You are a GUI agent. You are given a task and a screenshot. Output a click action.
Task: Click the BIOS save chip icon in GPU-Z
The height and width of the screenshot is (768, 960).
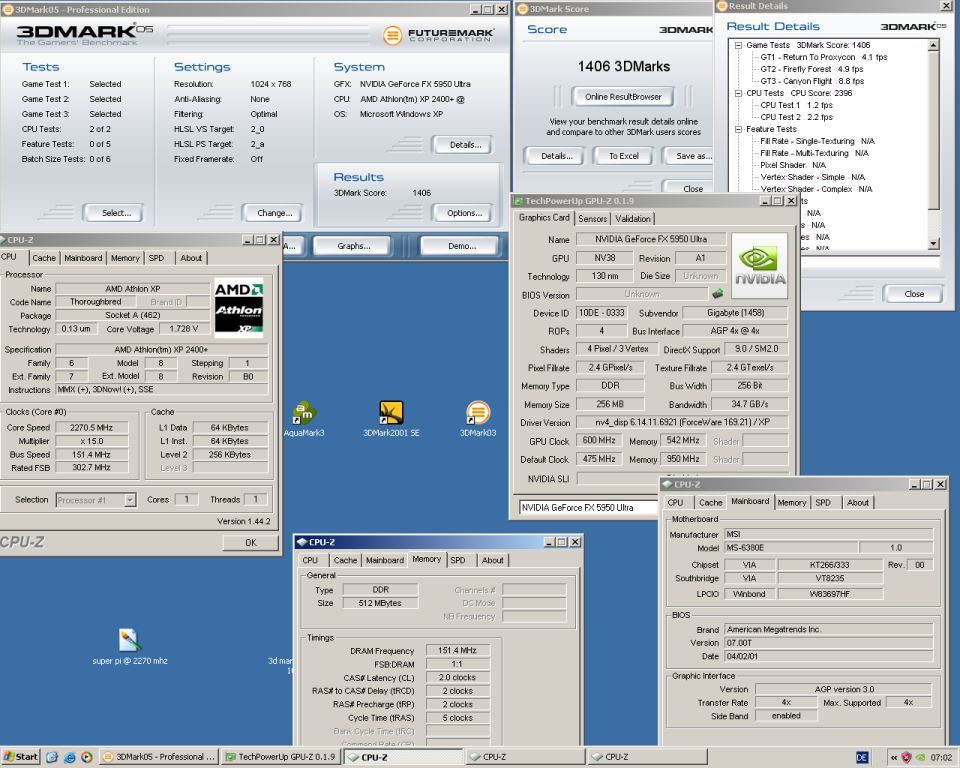tap(718, 294)
